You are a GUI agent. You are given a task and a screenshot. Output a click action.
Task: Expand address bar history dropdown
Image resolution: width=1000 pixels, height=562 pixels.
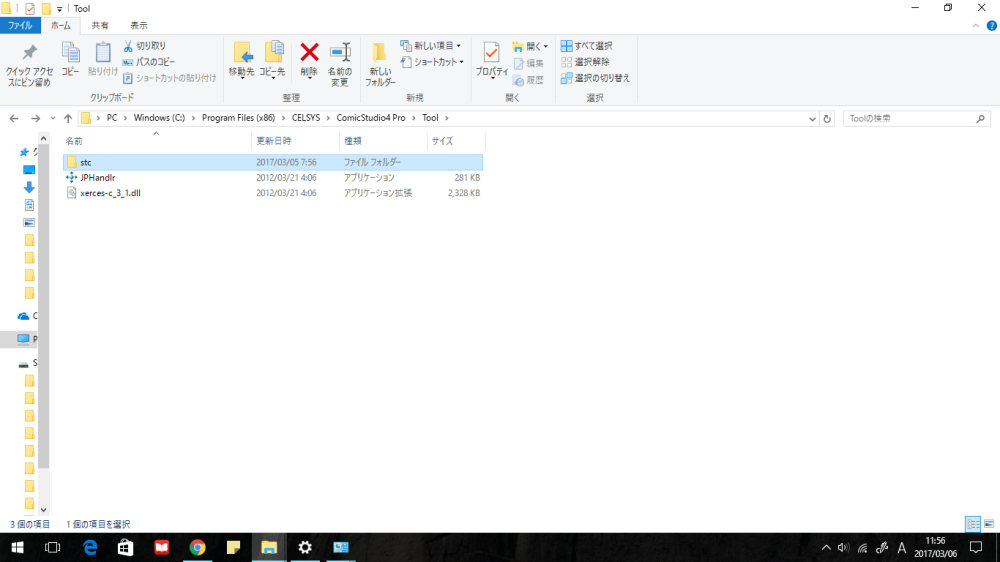click(812, 119)
